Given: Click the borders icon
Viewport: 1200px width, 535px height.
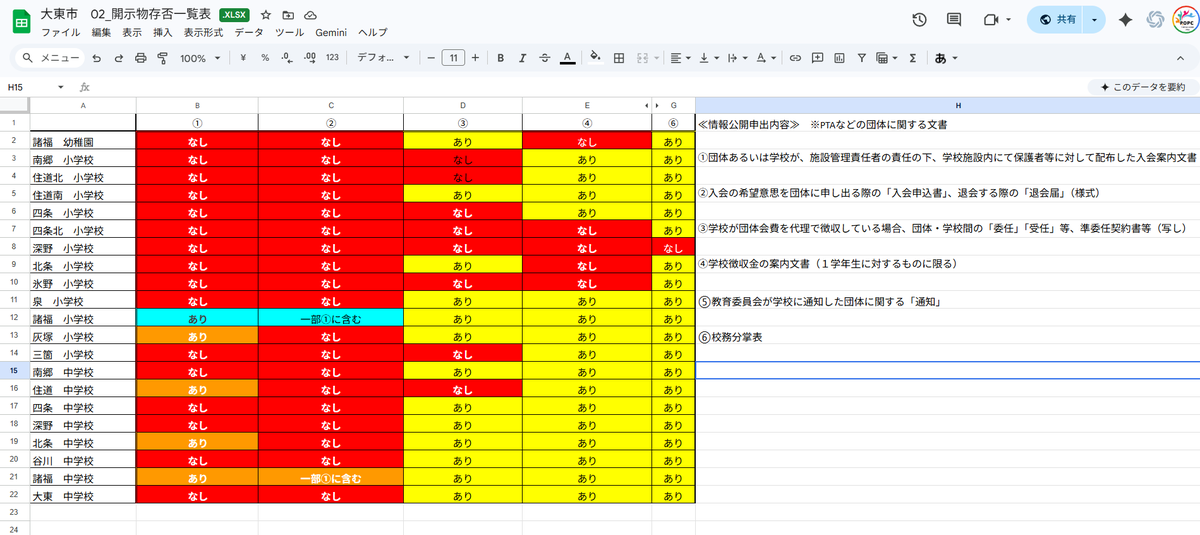Looking at the screenshot, I should (x=619, y=58).
